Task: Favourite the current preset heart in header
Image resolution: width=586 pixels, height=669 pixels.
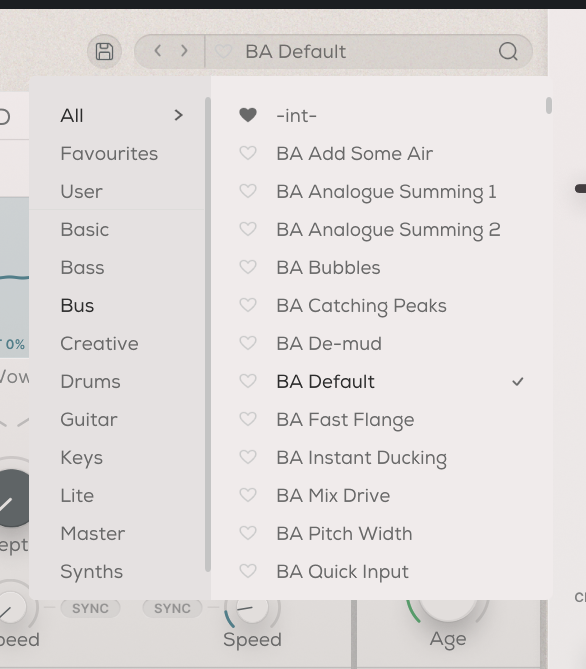Action: click(x=223, y=52)
